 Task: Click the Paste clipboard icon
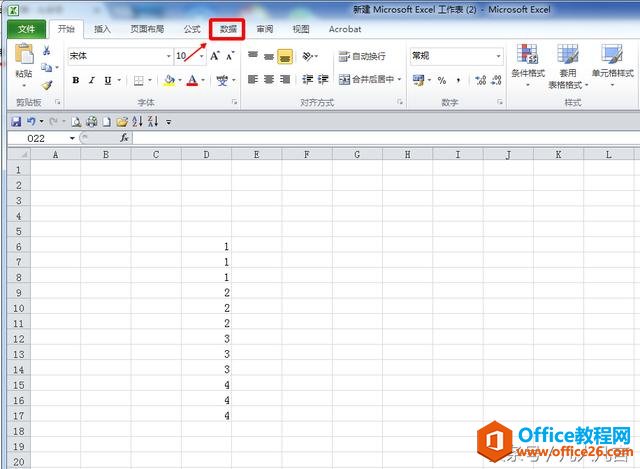pos(24,54)
